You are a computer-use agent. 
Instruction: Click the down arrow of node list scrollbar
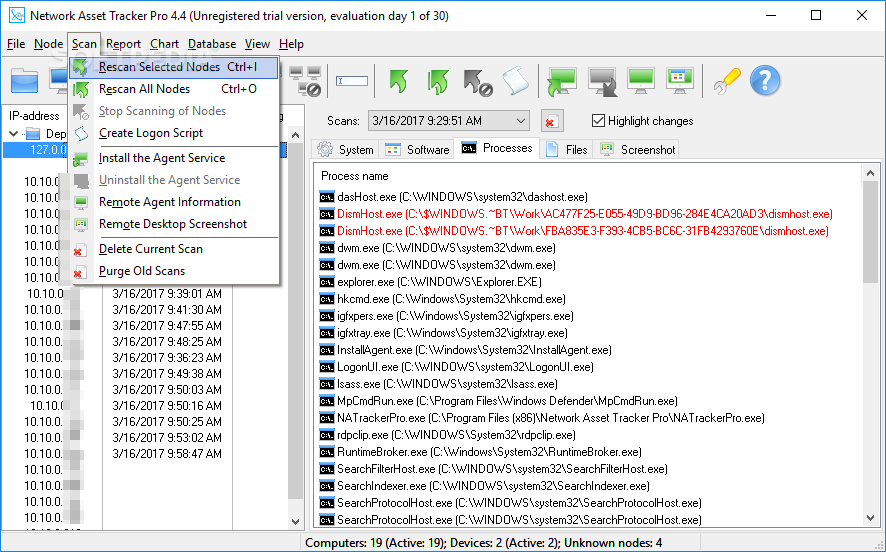point(296,521)
